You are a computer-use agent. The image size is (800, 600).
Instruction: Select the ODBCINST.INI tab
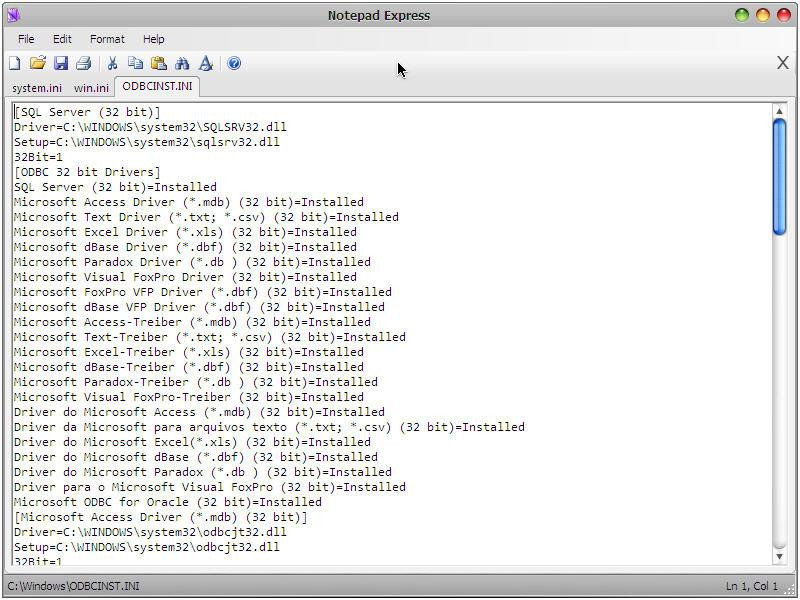pos(157,86)
